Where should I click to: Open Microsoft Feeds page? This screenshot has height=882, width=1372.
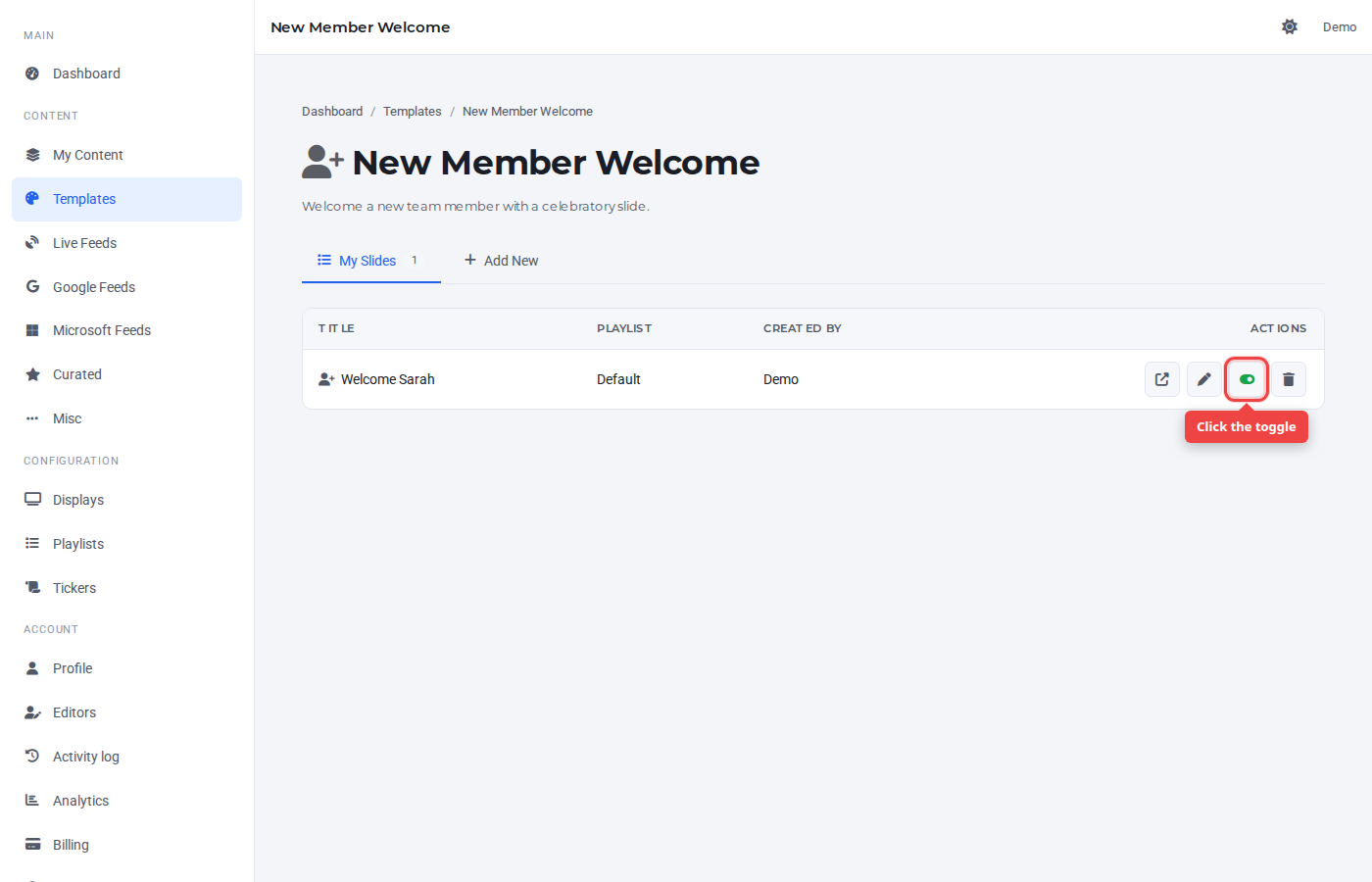click(x=126, y=330)
